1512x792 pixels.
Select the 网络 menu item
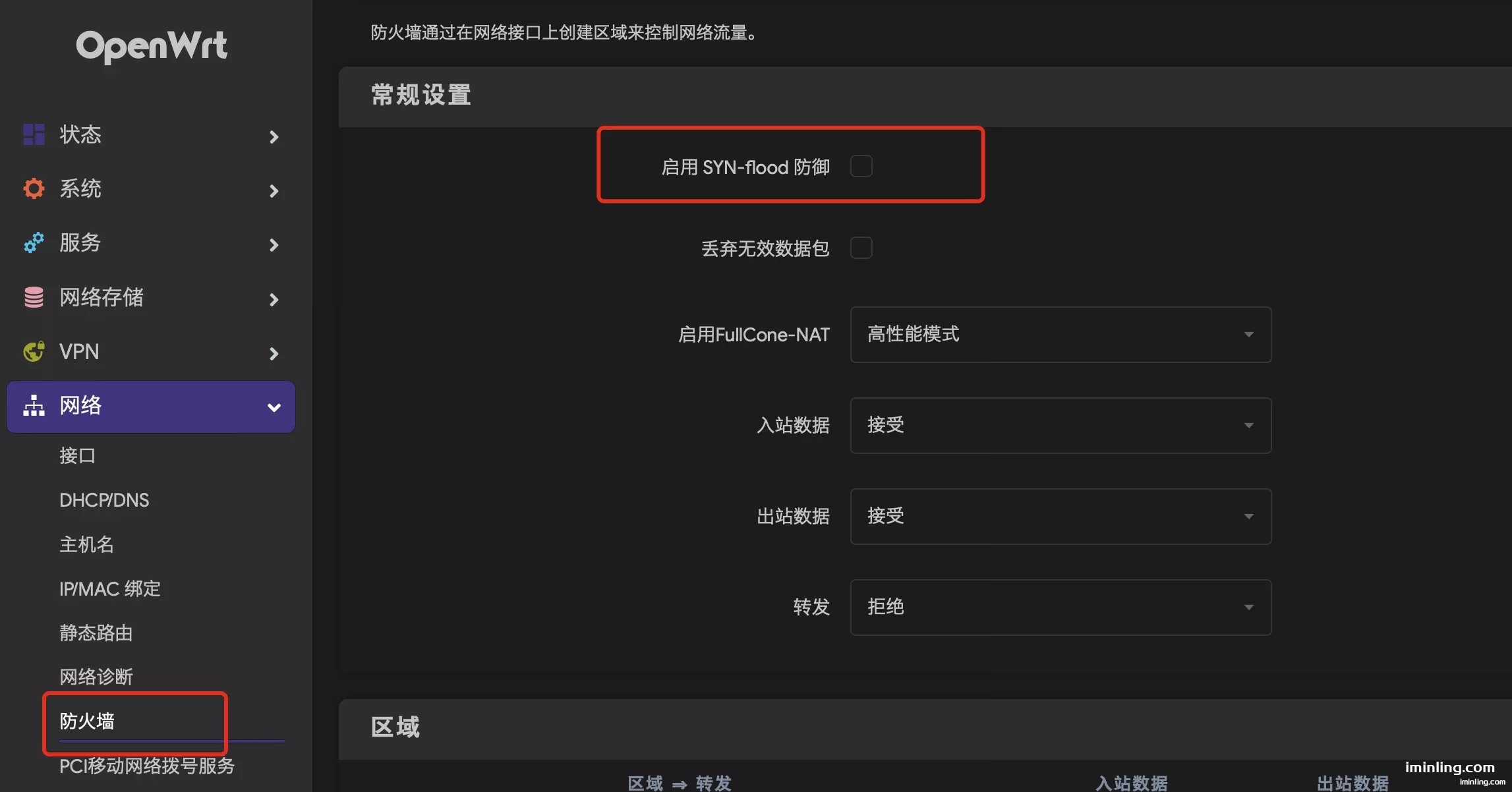[x=151, y=407]
